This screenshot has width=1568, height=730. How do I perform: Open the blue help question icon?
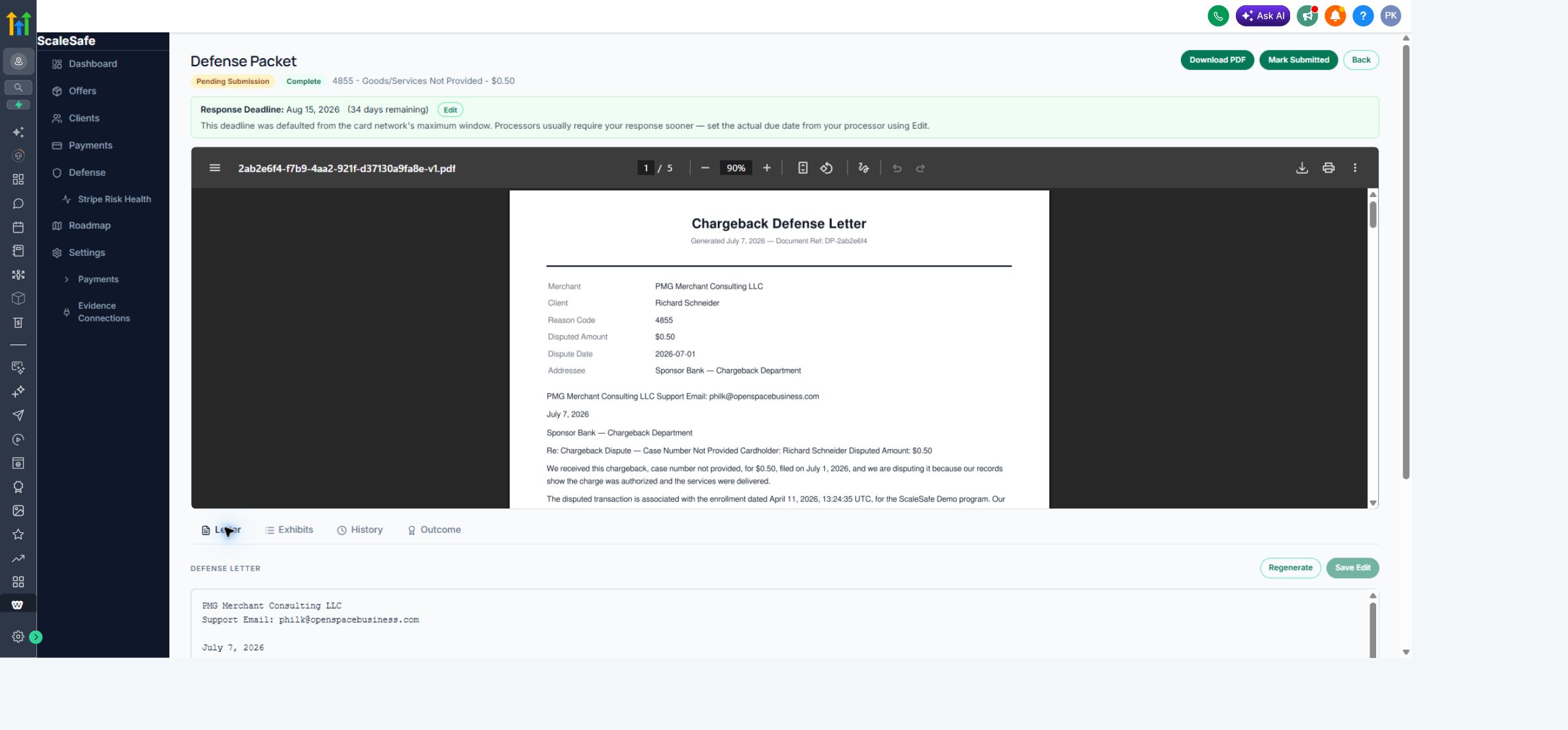[x=1363, y=16]
